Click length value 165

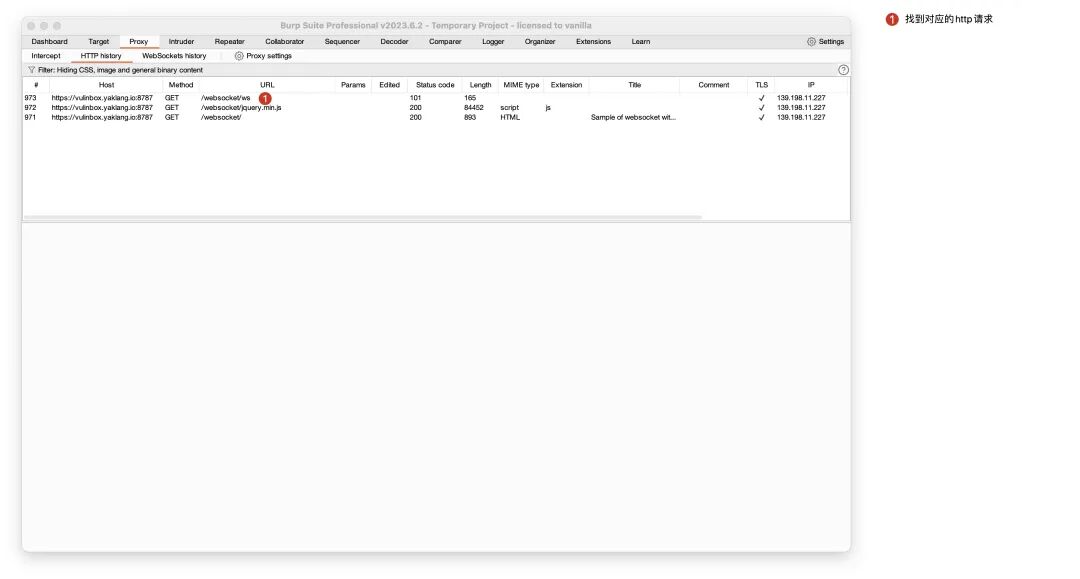coord(470,98)
